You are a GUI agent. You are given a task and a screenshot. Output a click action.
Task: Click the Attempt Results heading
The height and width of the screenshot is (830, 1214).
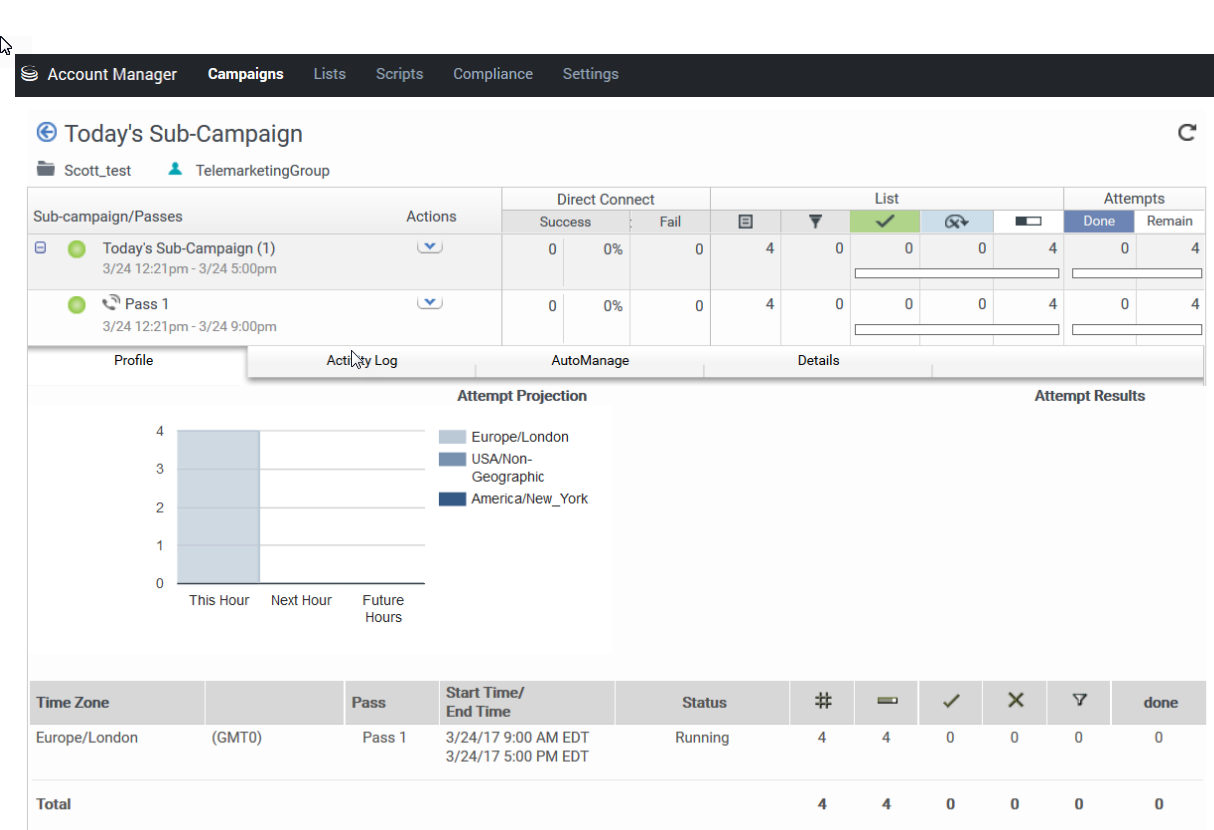click(1090, 396)
